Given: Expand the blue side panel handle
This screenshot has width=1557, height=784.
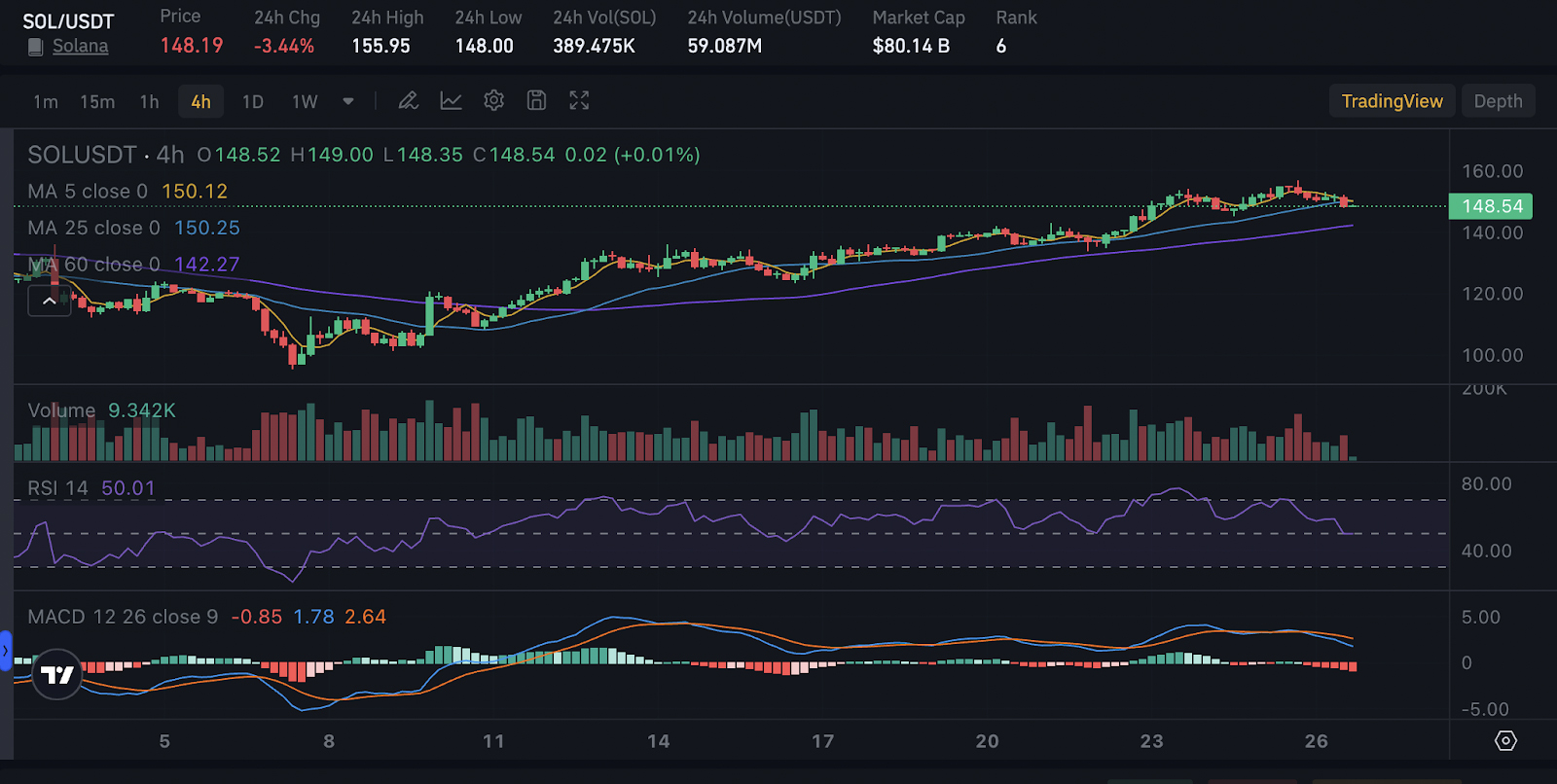Looking at the screenshot, I should tap(6, 651).
